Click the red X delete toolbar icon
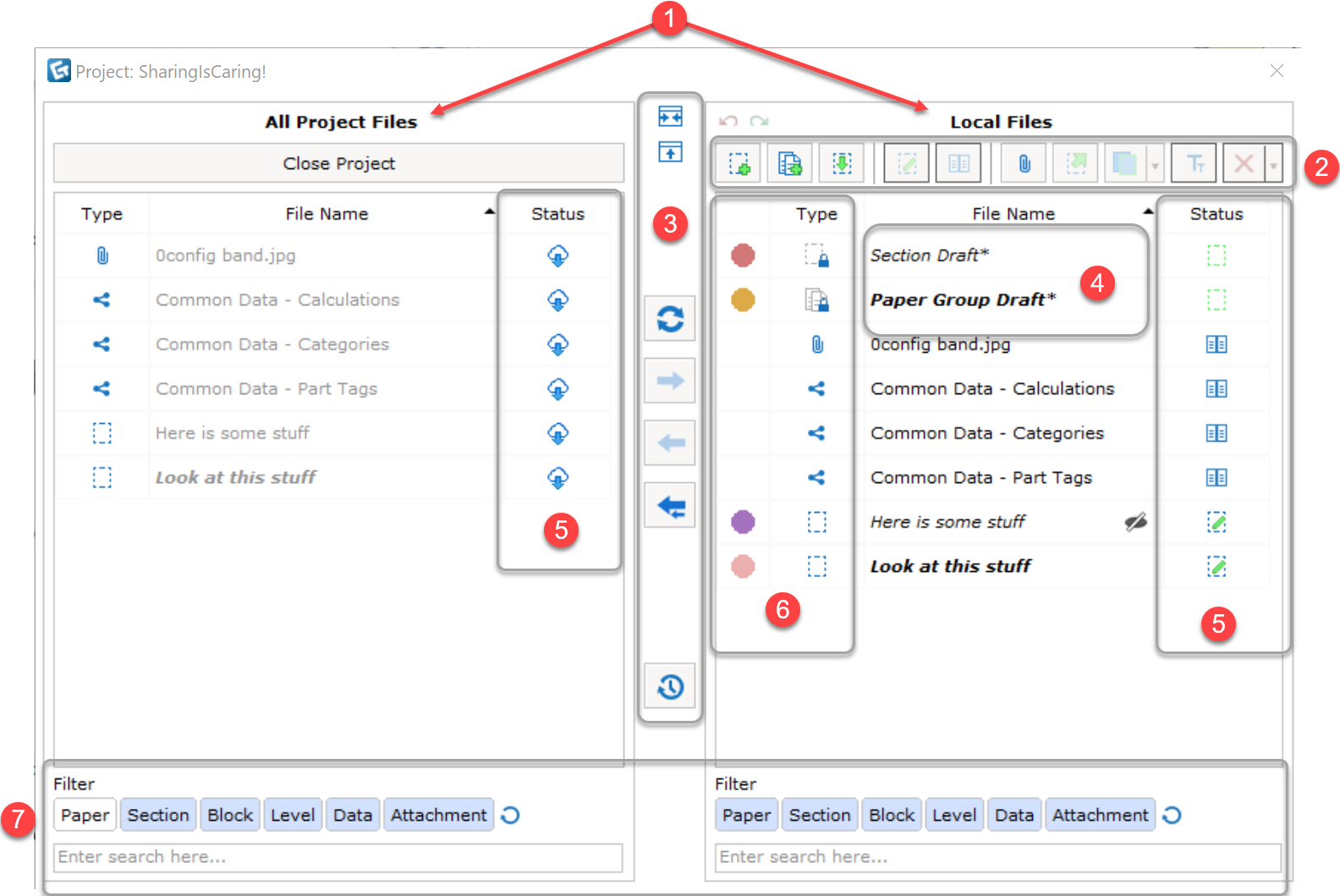1340x896 pixels. click(1244, 163)
